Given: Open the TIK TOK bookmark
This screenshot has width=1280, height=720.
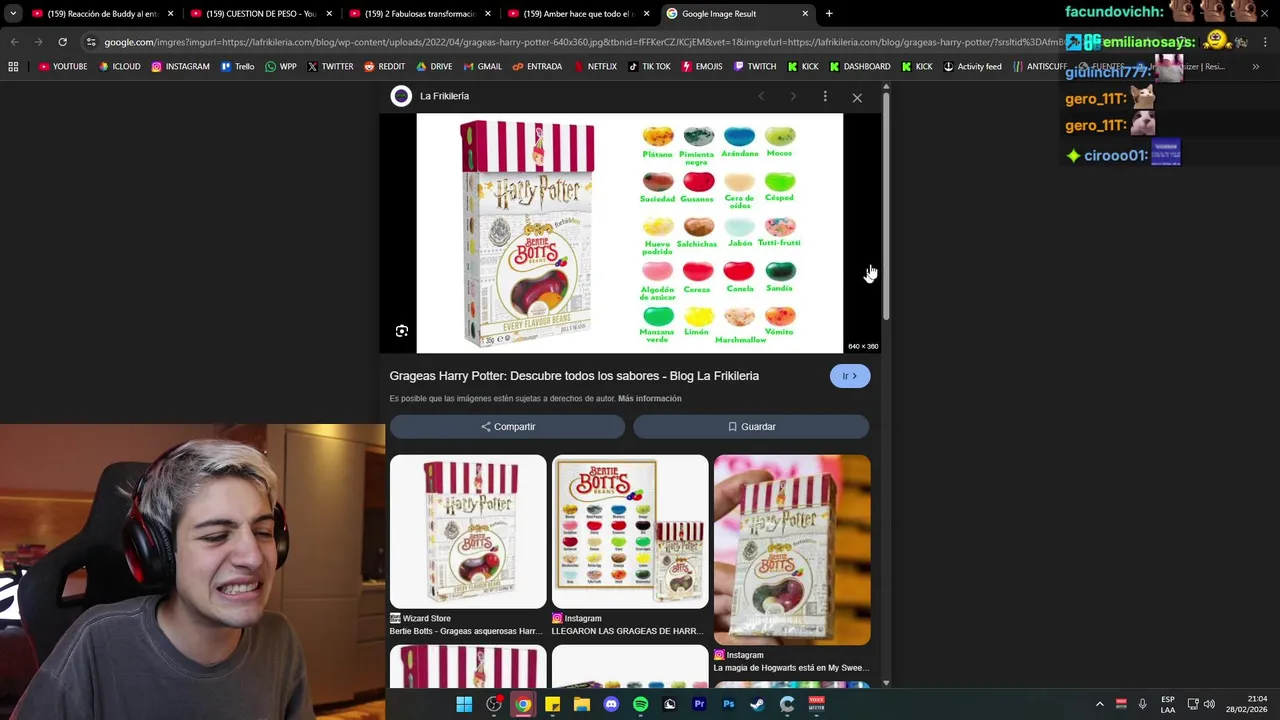Looking at the screenshot, I should click(649, 66).
